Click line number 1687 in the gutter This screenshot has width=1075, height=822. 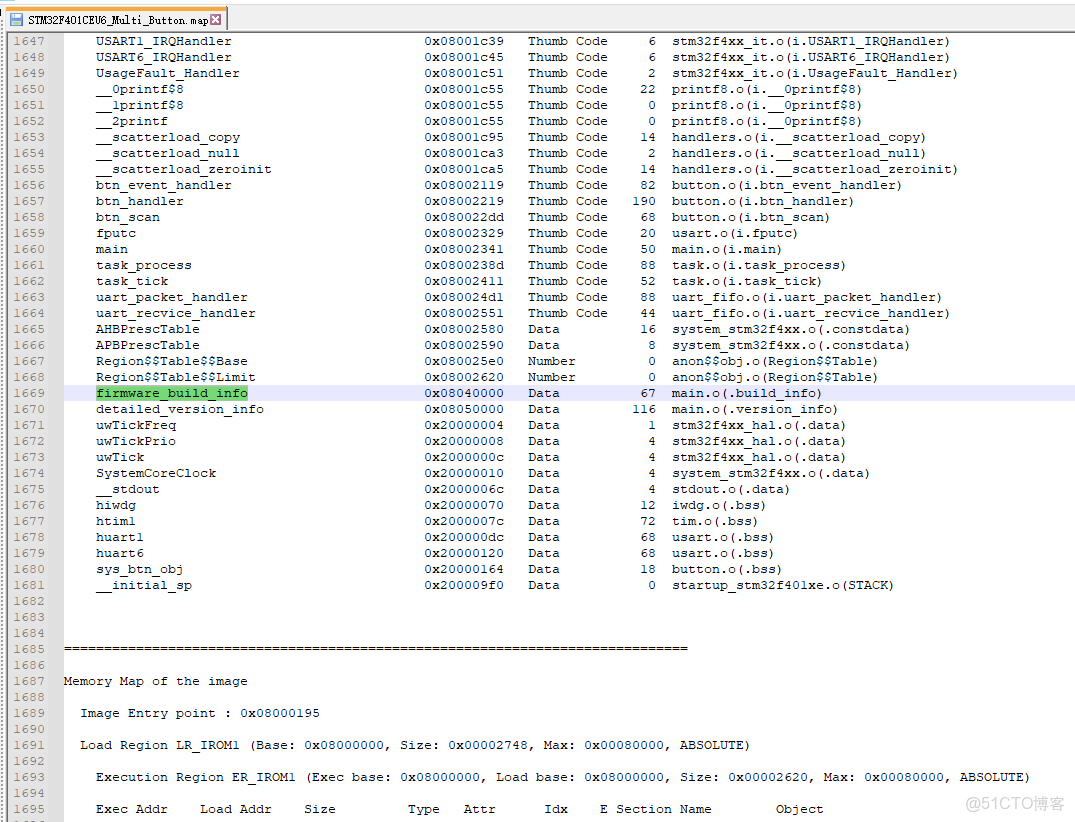click(29, 681)
